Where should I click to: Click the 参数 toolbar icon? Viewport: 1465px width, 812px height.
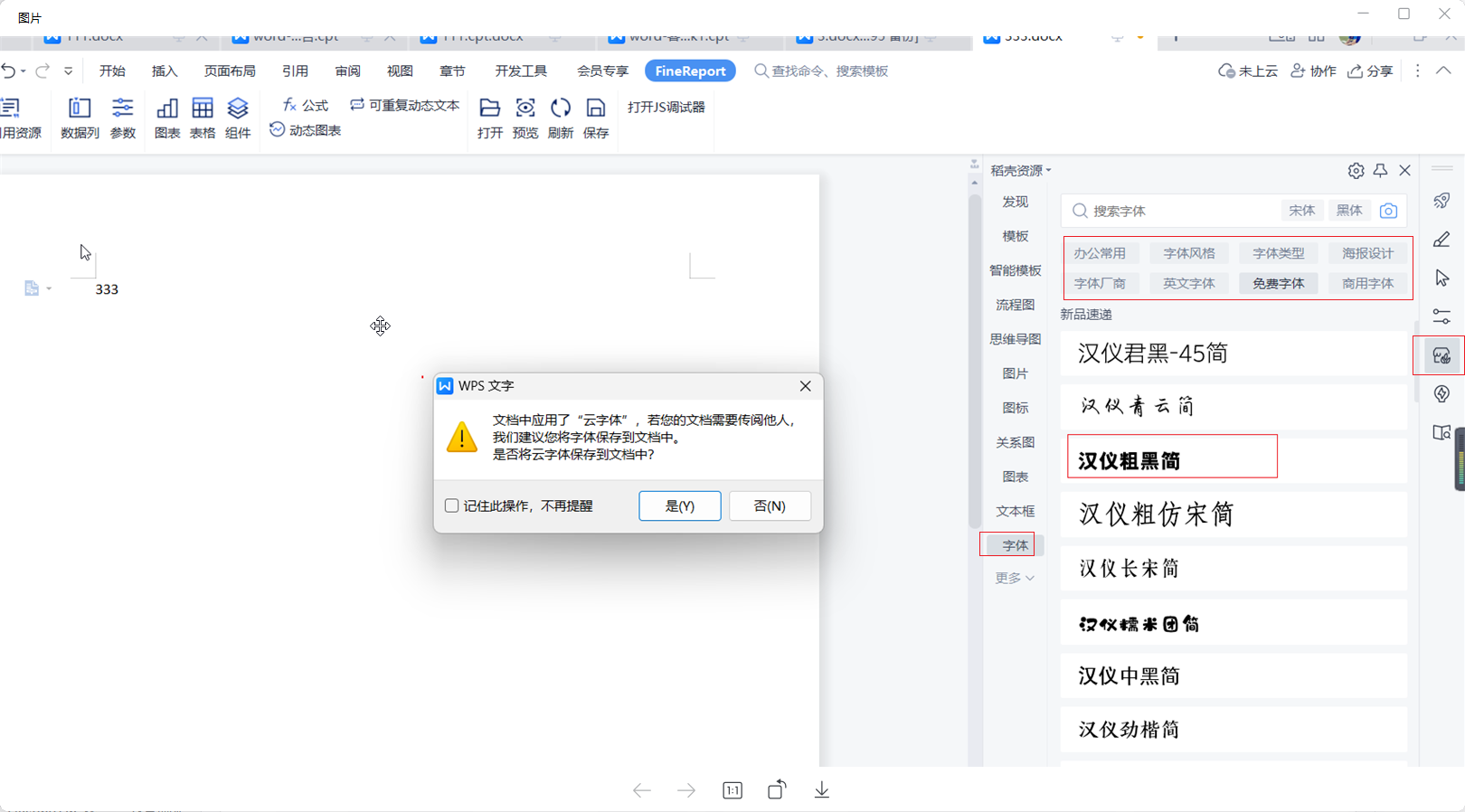point(123,118)
